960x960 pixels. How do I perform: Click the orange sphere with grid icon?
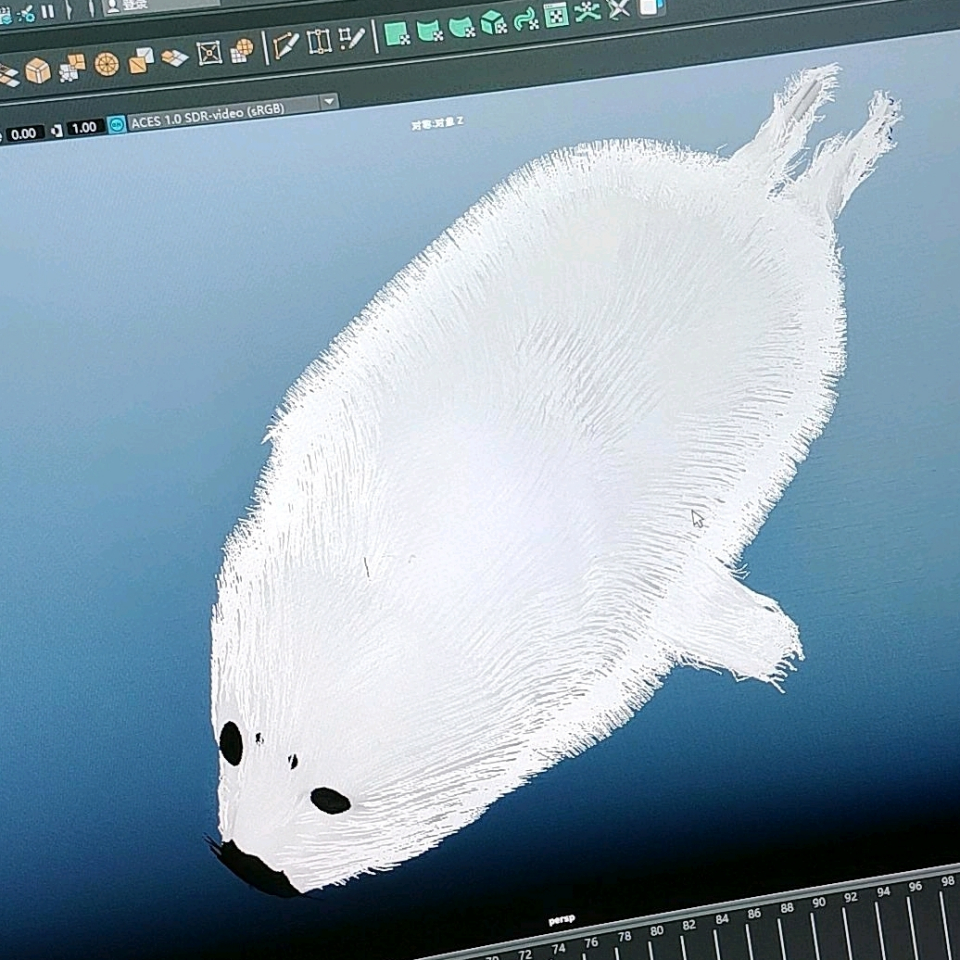242,50
